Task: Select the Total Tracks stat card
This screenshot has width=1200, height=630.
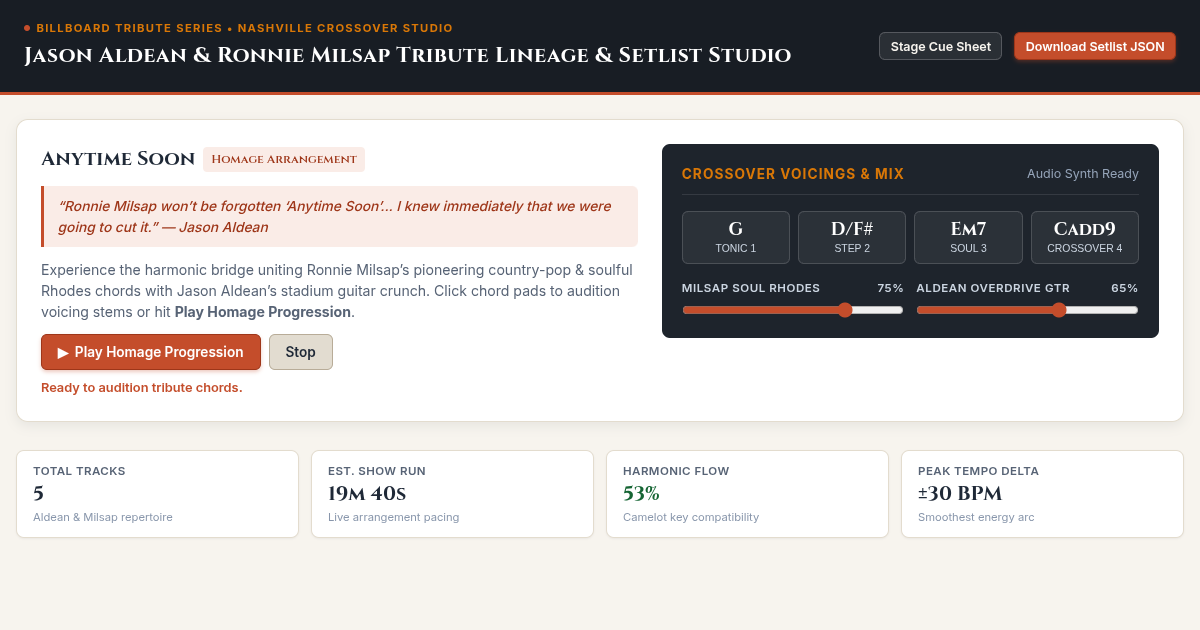Action: coord(158,494)
